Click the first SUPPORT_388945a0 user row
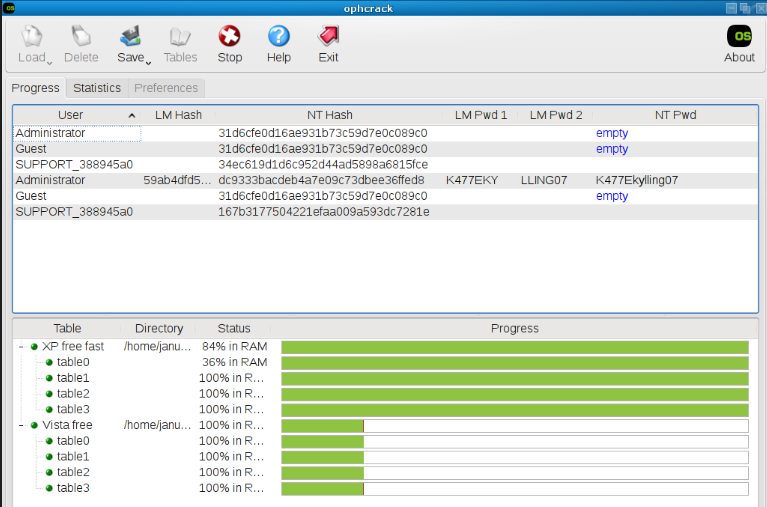 tap(74, 165)
